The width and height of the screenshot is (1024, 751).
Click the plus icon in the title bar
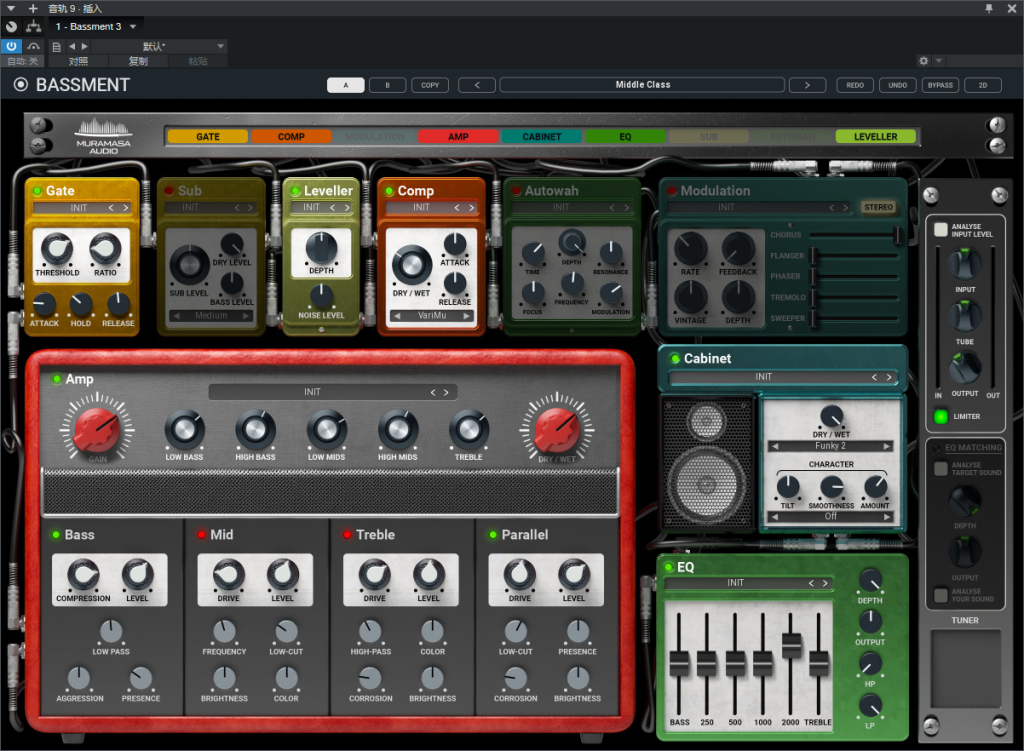[x=33, y=8]
